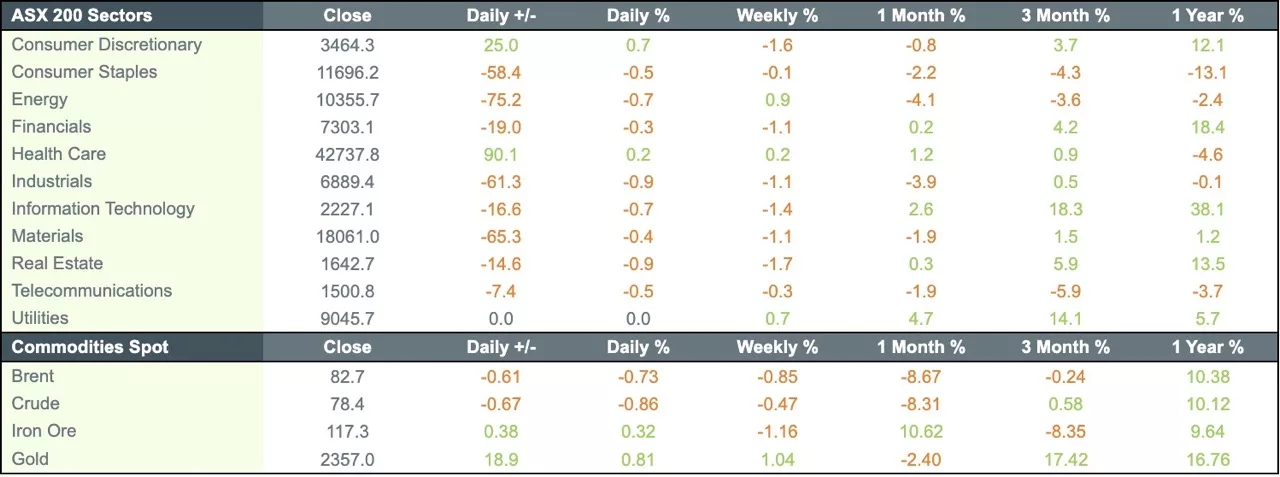Screen dimensions: 1280x477
Task: Open the Financials sector row
Action: pos(51,127)
